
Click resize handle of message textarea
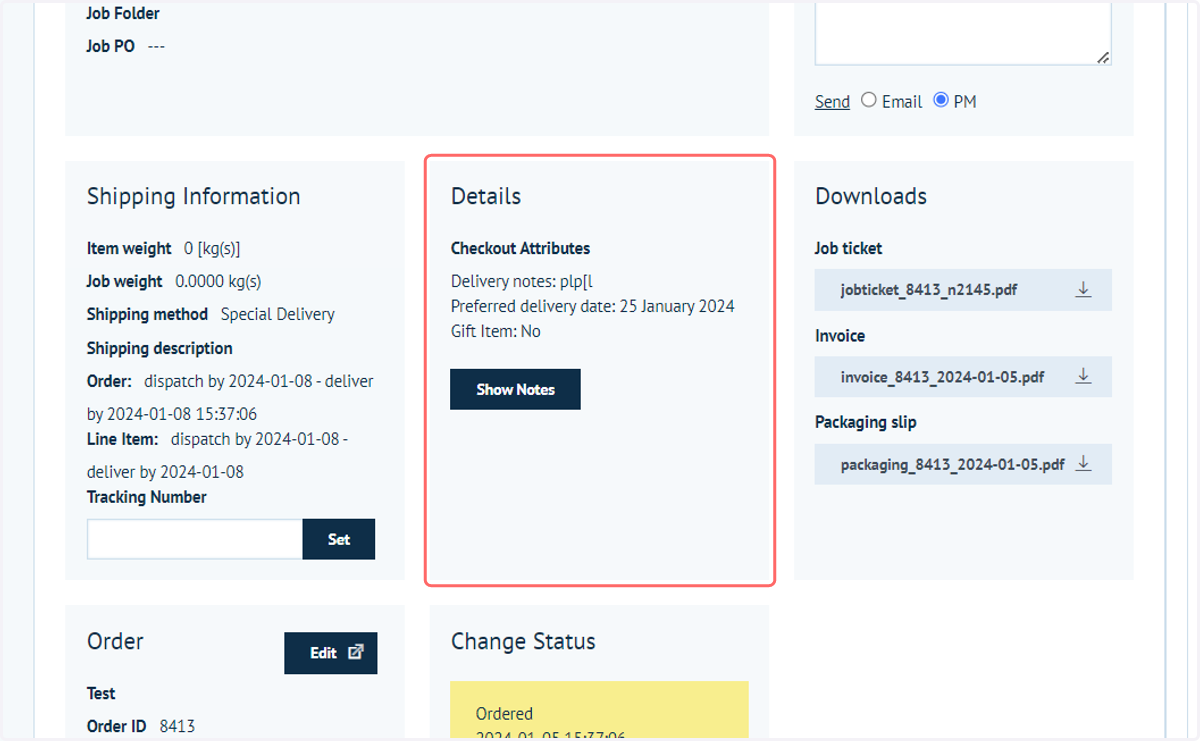pyautogui.click(x=1103, y=58)
